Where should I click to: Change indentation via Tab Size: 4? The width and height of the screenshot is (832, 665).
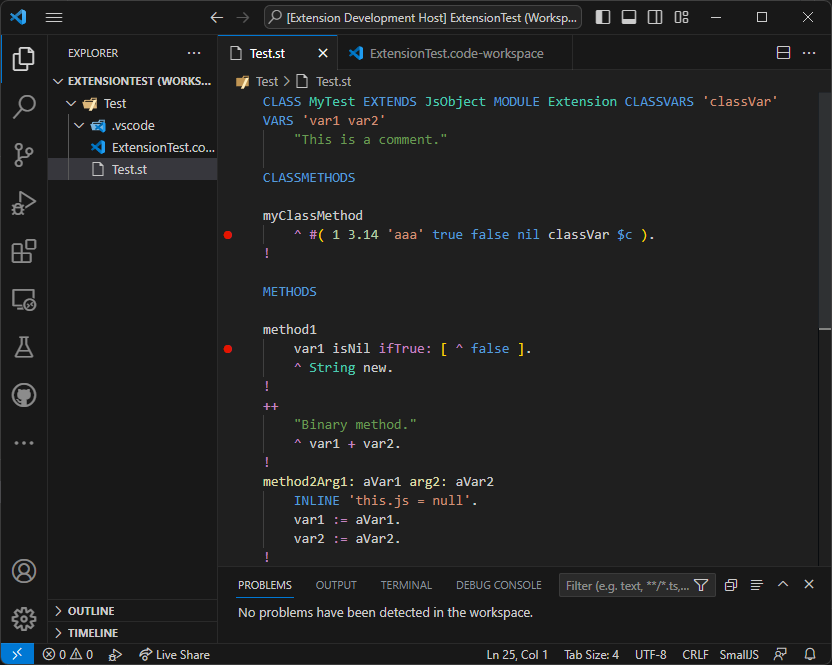591,654
